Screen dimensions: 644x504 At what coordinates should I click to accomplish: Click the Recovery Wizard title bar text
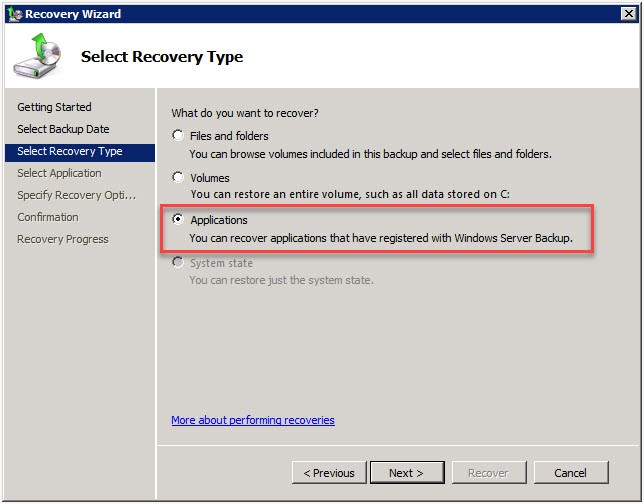[x=73, y=14]
